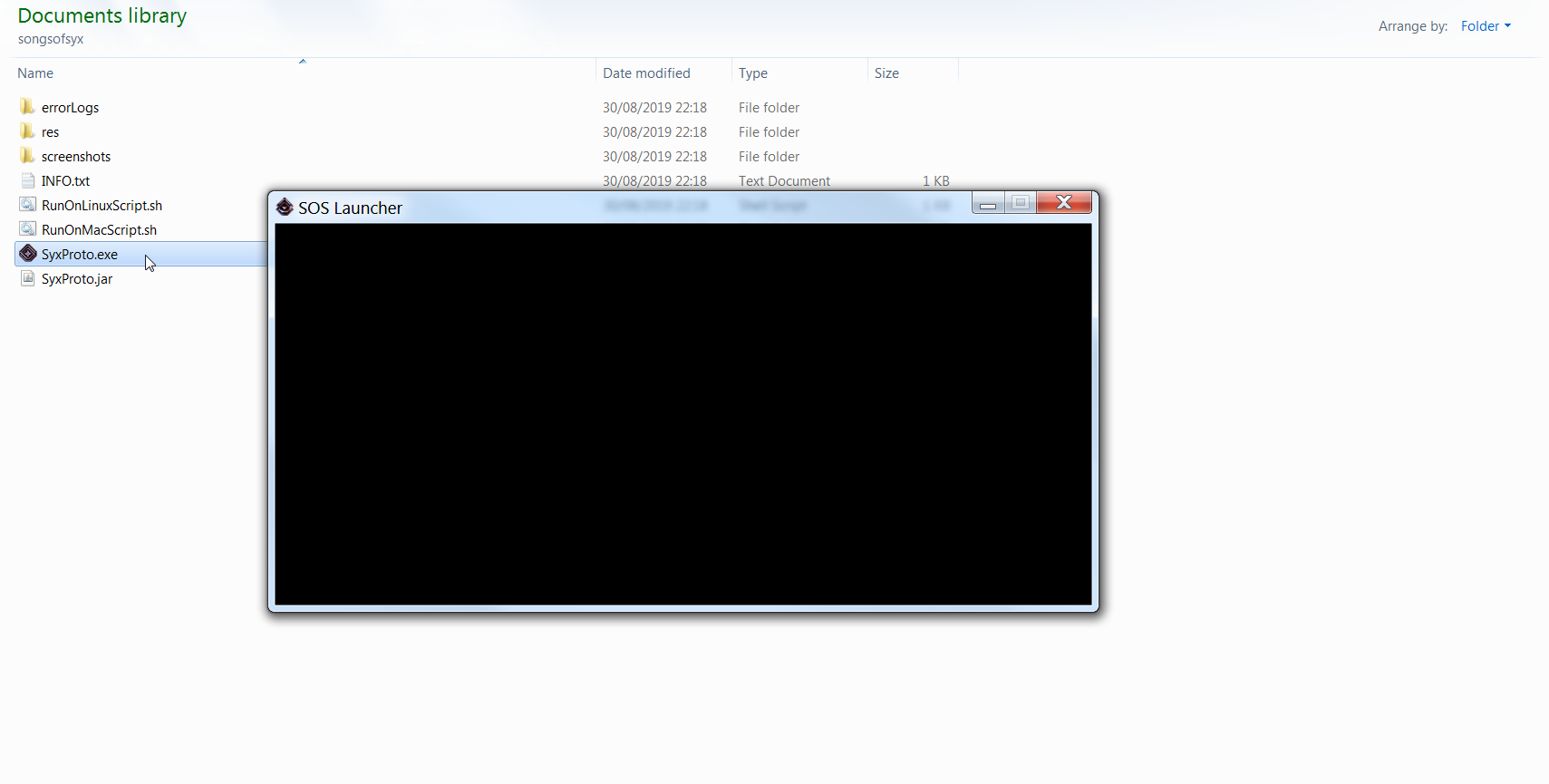The image size is (1549, 784).
Task: Sort files by Type column header
Action: [753, 73]
